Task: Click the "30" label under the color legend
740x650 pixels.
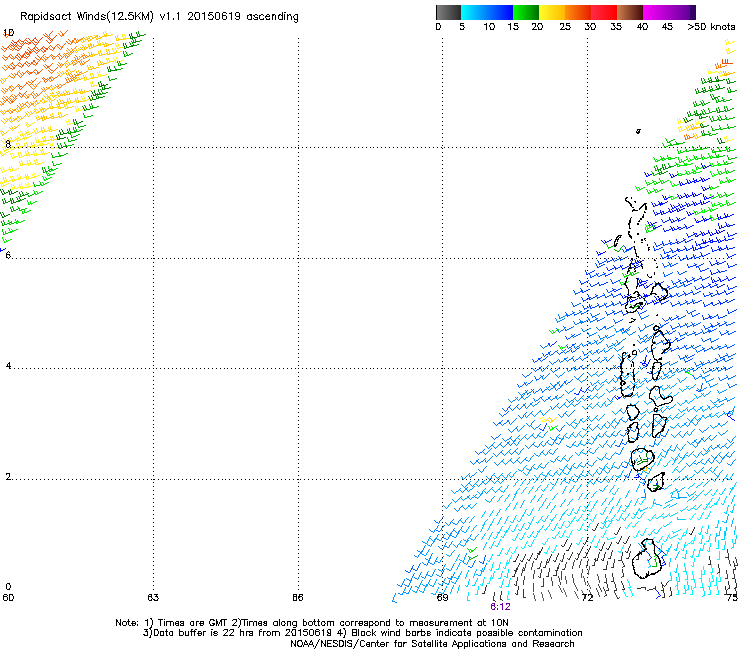Action: pyautogui.click(x=590, y=27)
